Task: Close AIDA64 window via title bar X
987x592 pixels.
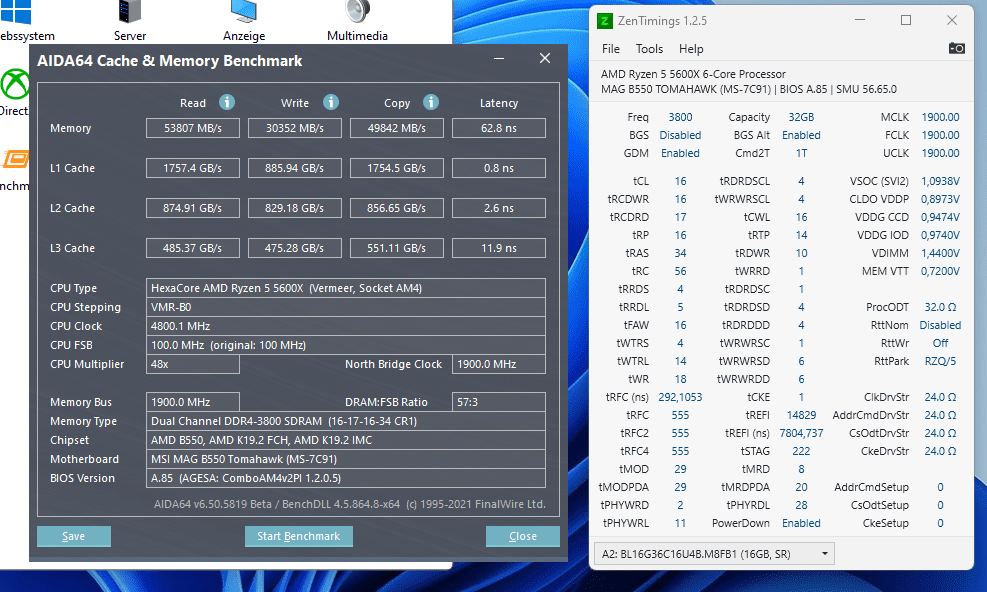Action: point(545,59)
